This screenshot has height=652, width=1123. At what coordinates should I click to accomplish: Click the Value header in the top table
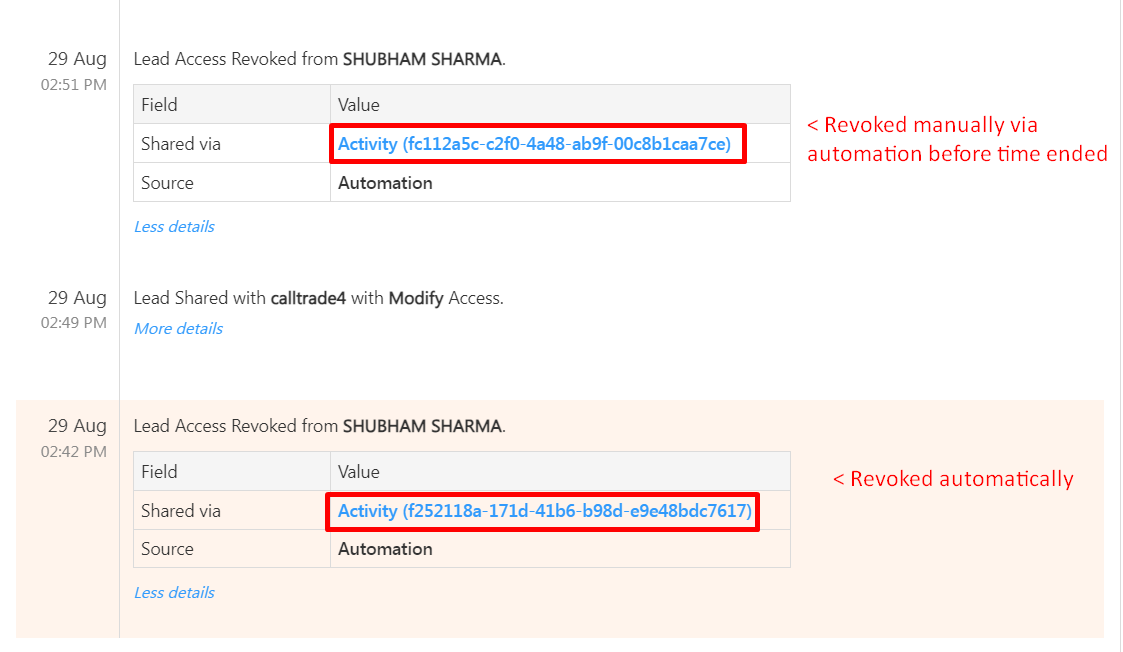(359, 105)
